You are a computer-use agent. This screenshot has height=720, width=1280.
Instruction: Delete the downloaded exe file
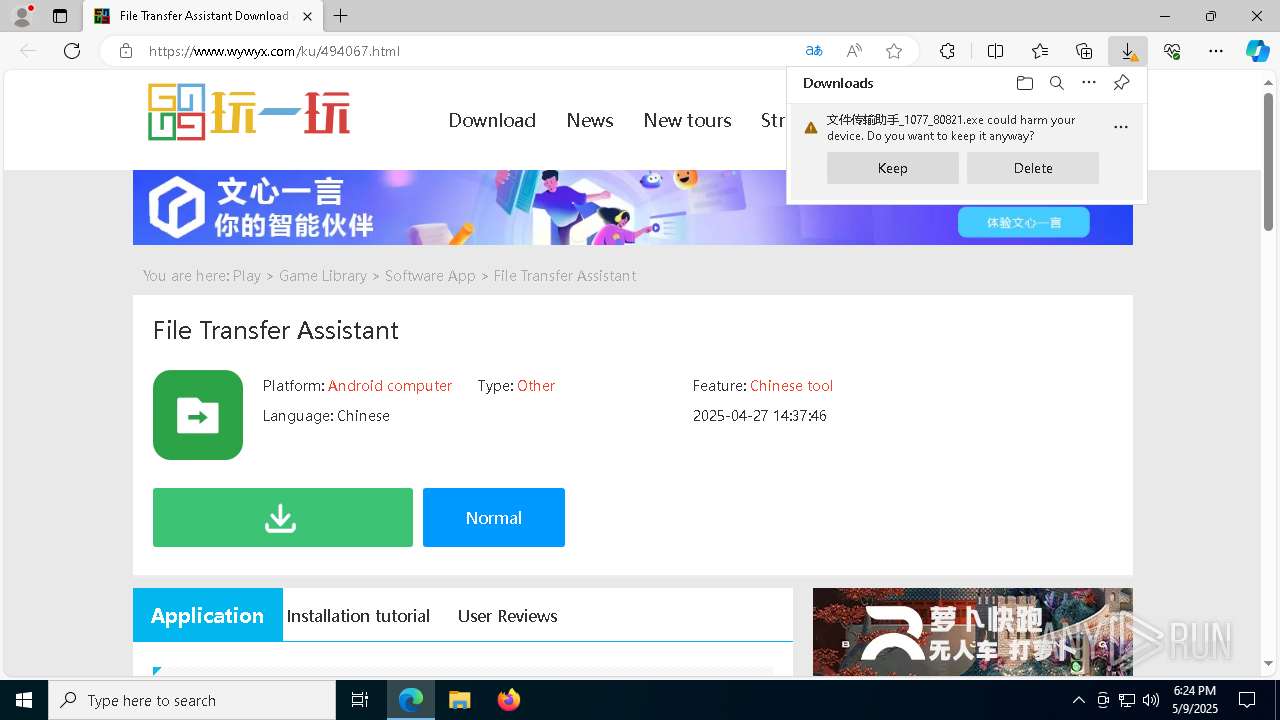tap(1033, 168)
